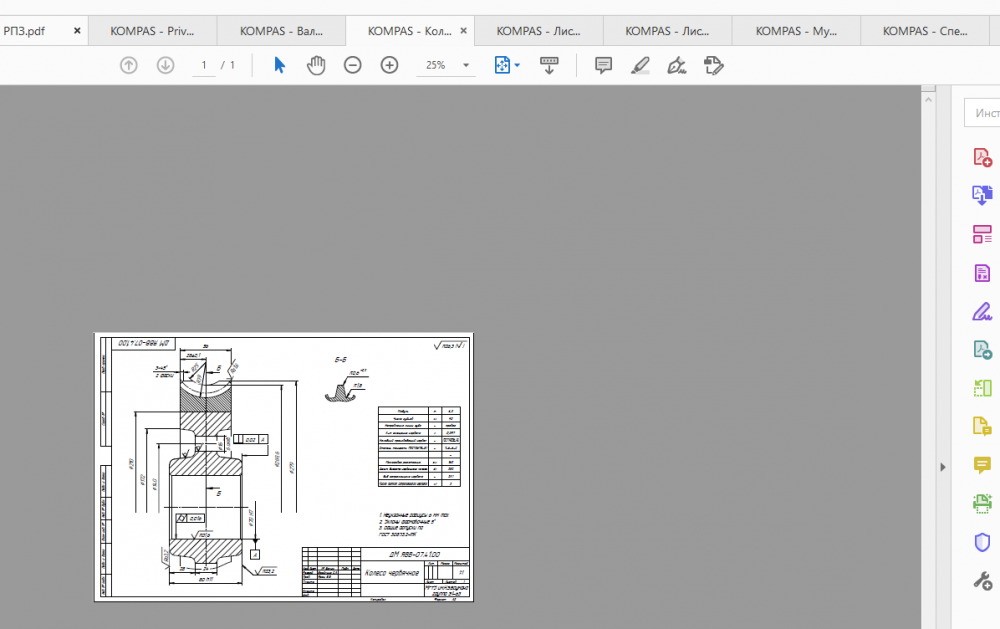Image resolution: width=1000 pixels, height=629 pixels.
Task: Click the zoom in plus button
Action: pos(390,65)
